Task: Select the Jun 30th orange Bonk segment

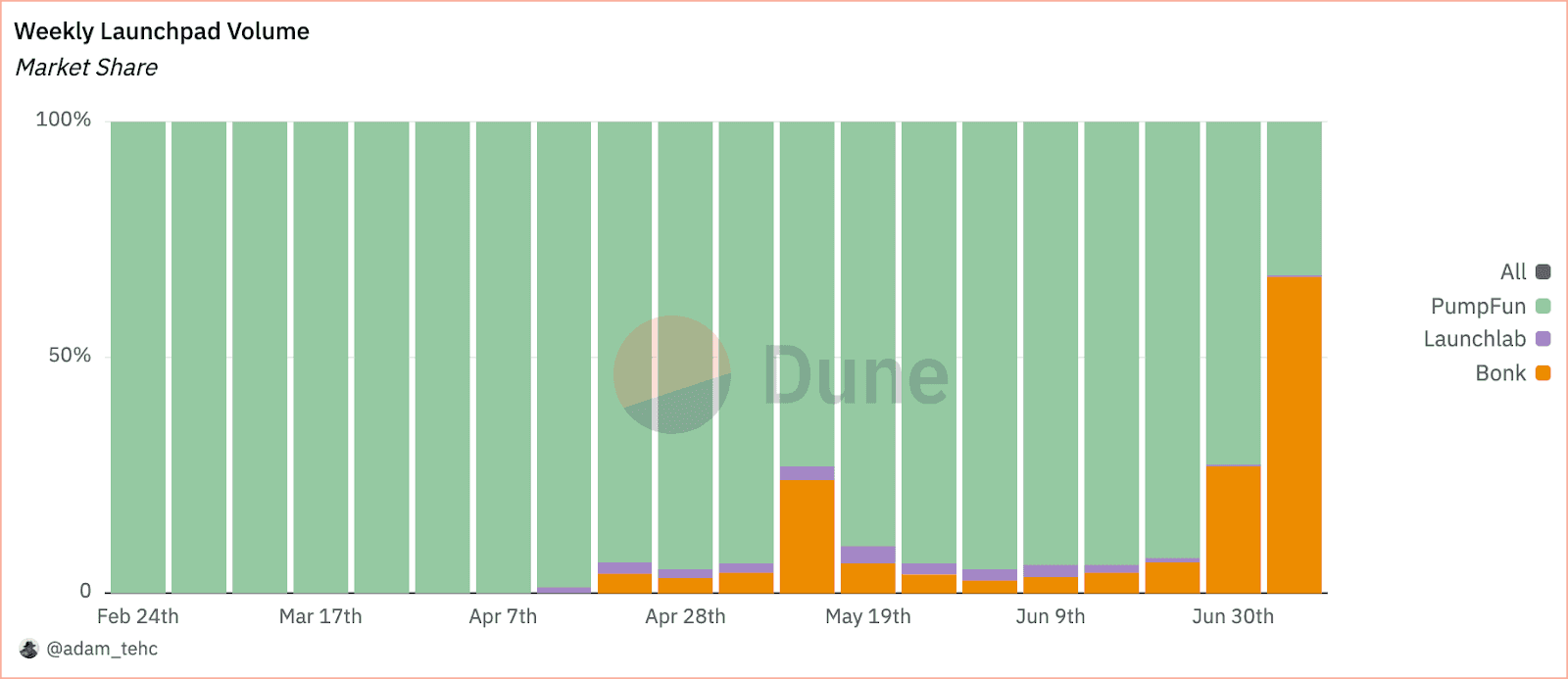Action: pyautogui.click(x=1233, y=529)
